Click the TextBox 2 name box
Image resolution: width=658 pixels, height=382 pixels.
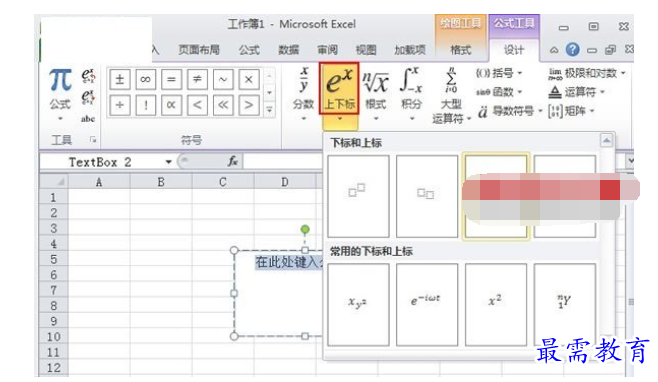point(101,162)
